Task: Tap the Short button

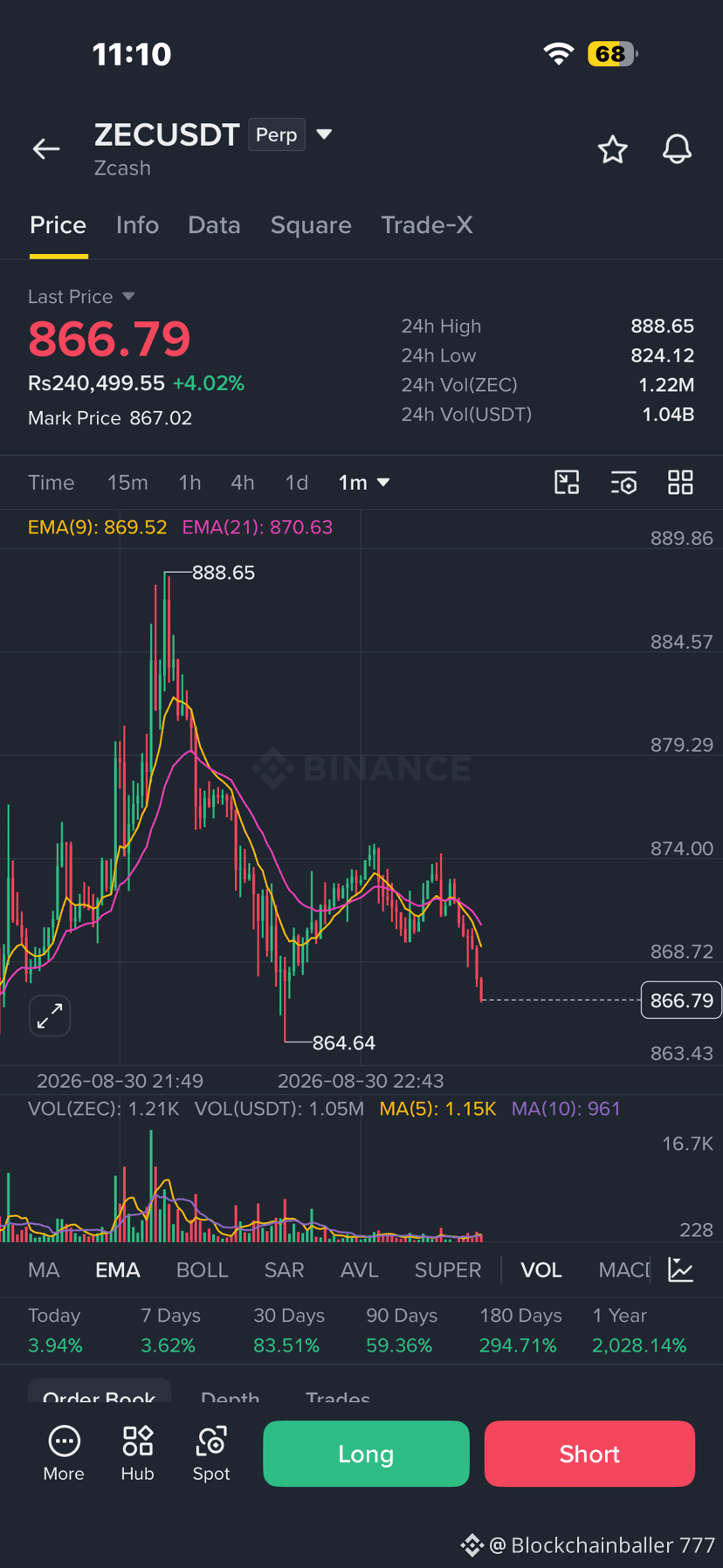Action: pyautogui.click(x=589, y=1454)
